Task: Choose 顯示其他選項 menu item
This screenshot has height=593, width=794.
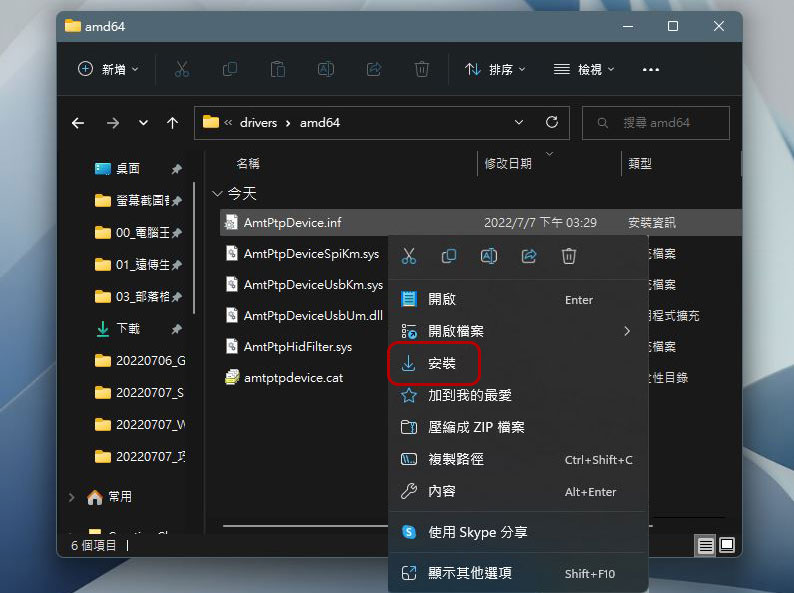Action: pyautogui.click(x=519, y=573)
